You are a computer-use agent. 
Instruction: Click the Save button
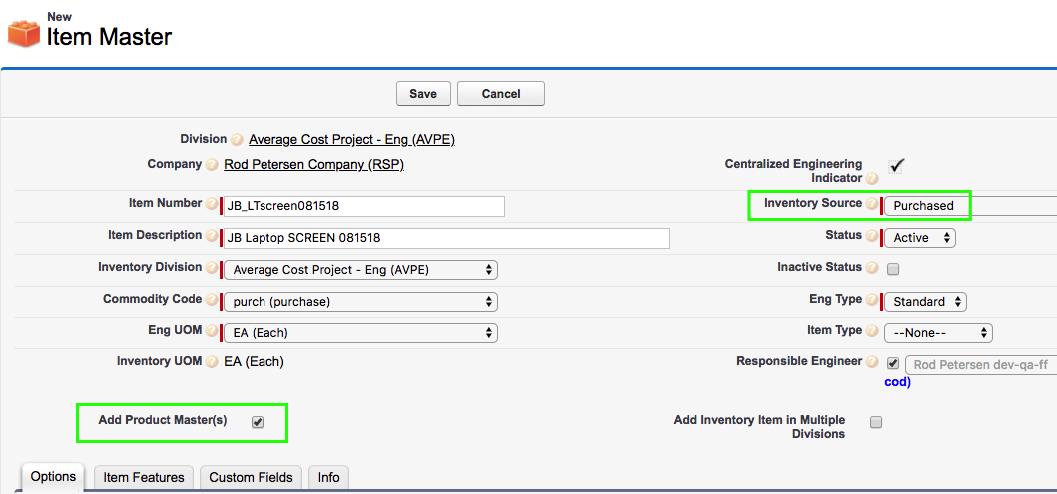[x=423, y=94]
